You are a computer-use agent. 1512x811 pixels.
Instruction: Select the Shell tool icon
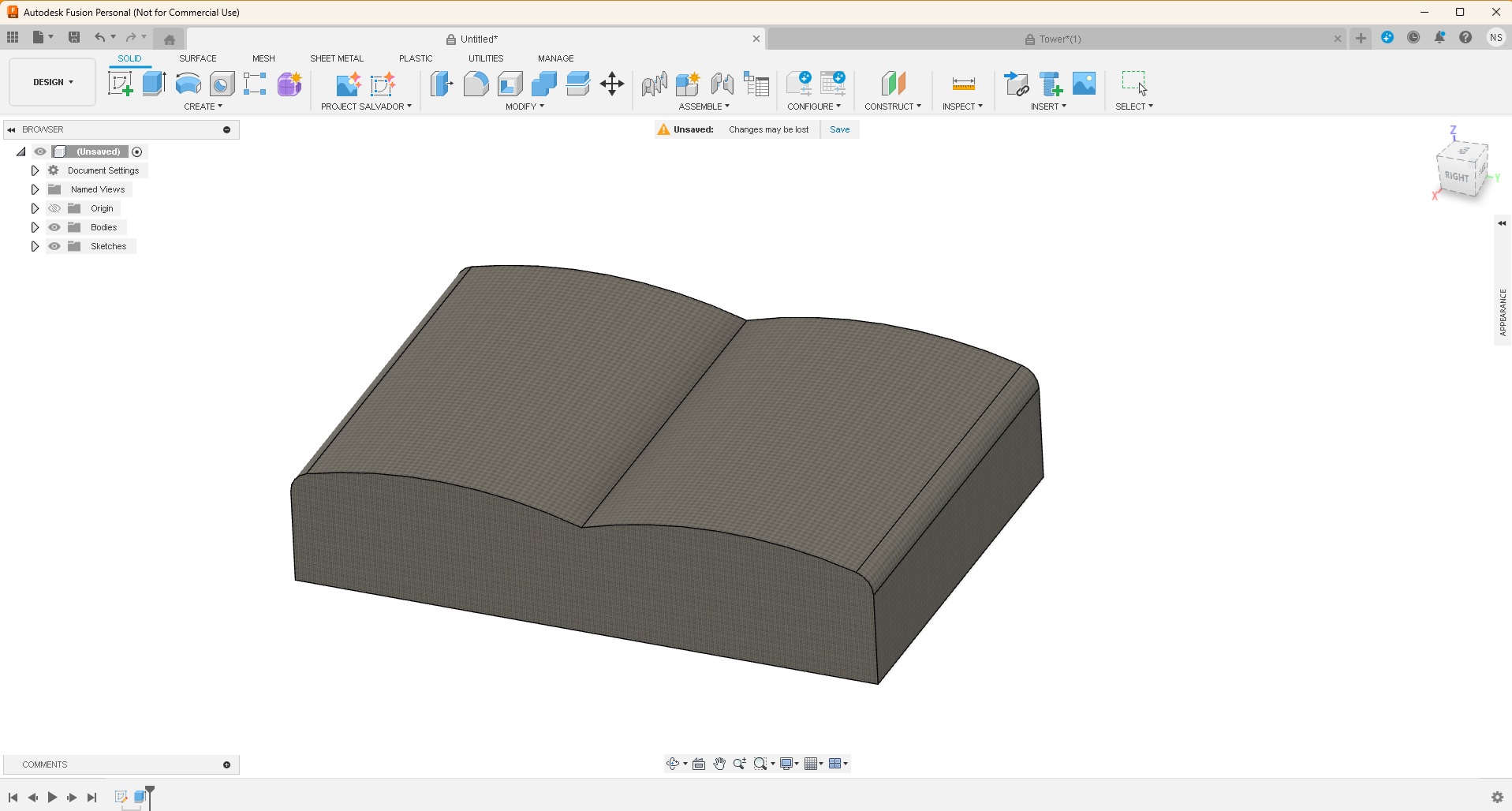pyautogui.click(x=510, y=84)
